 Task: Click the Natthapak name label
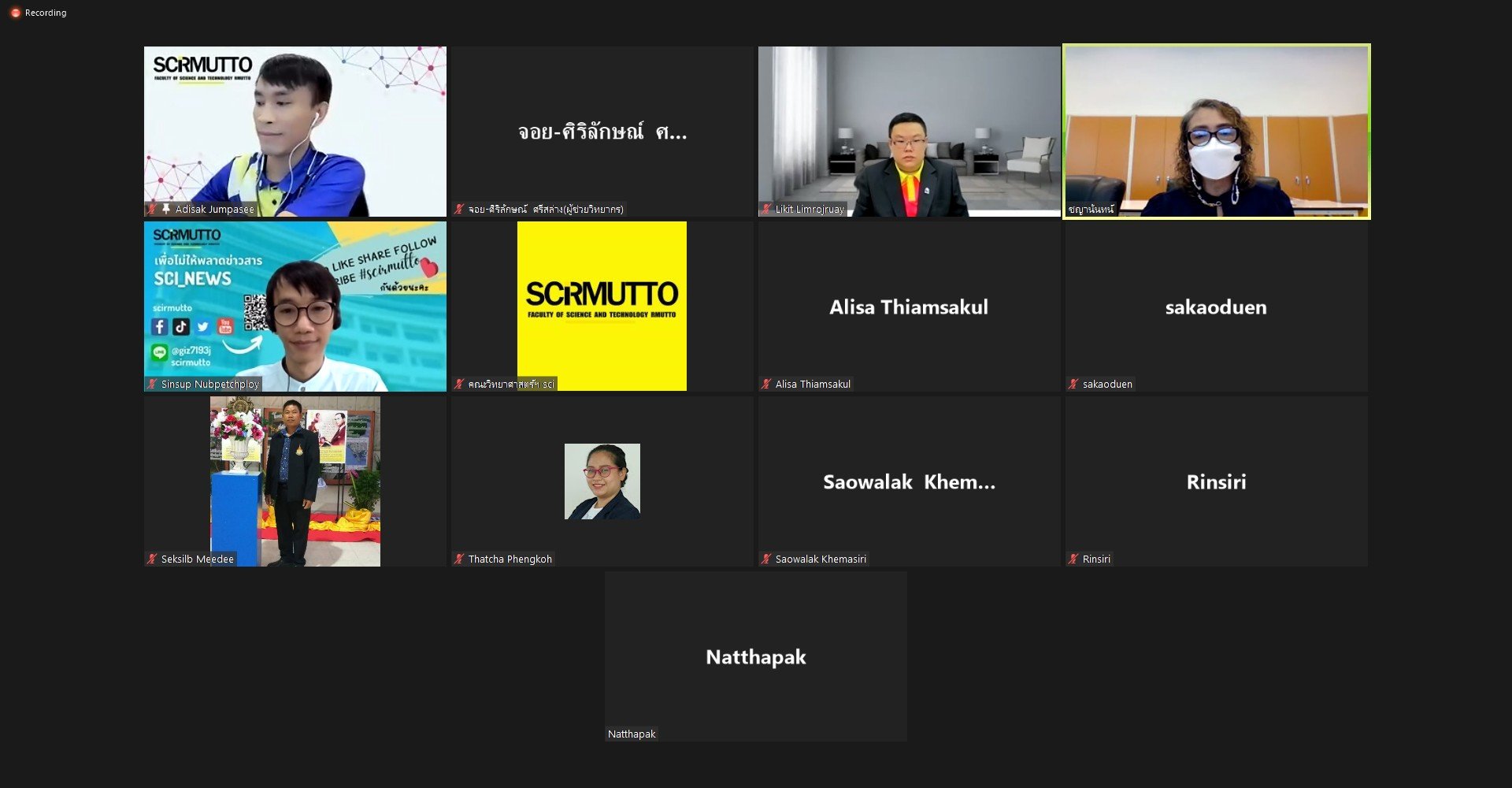pyautogui.click(x=632, y=734)
